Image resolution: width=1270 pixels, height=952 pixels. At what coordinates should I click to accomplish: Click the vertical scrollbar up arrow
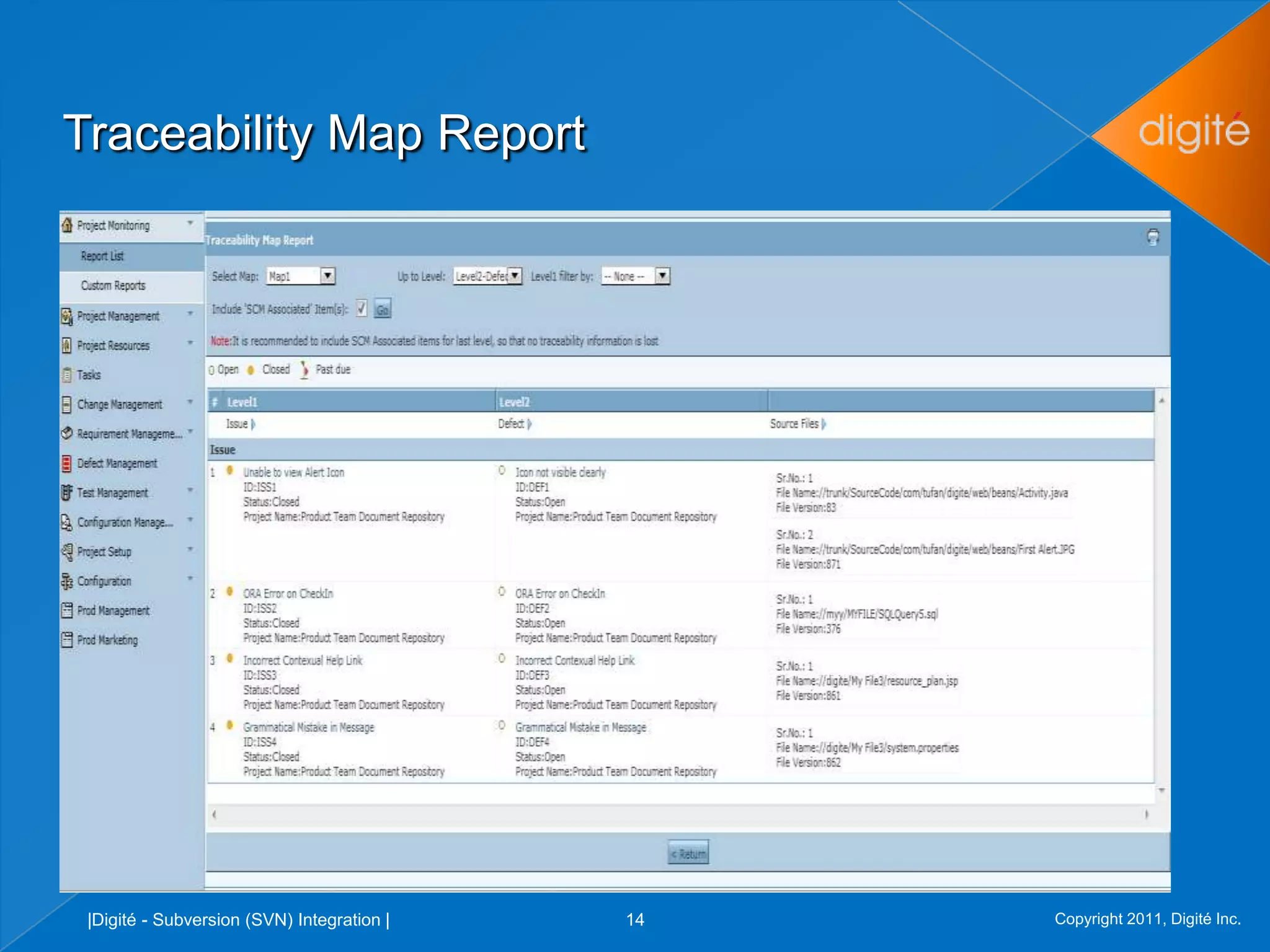click(1161, 400)
